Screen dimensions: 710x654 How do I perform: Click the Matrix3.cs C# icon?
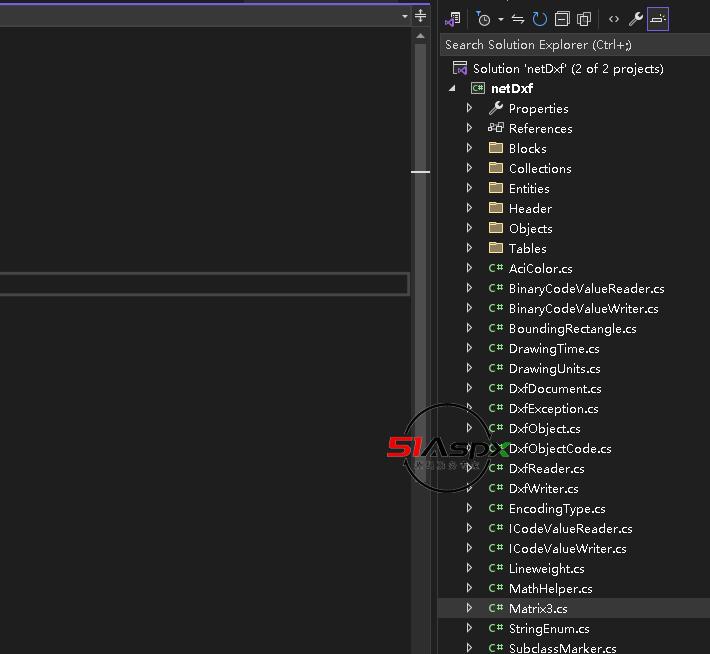click(496, 608)
